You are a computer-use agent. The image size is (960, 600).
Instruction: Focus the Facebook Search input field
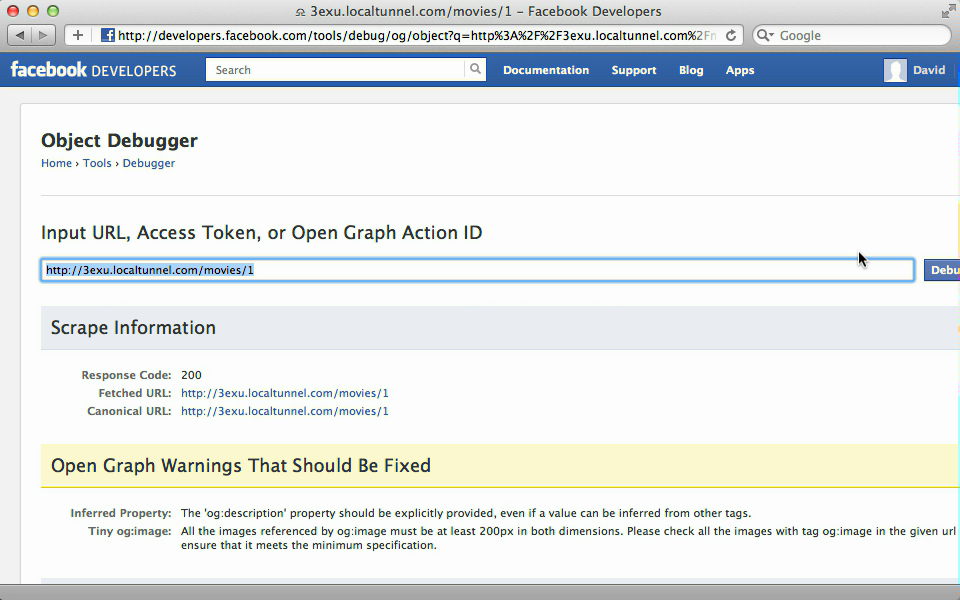point(336,70)
